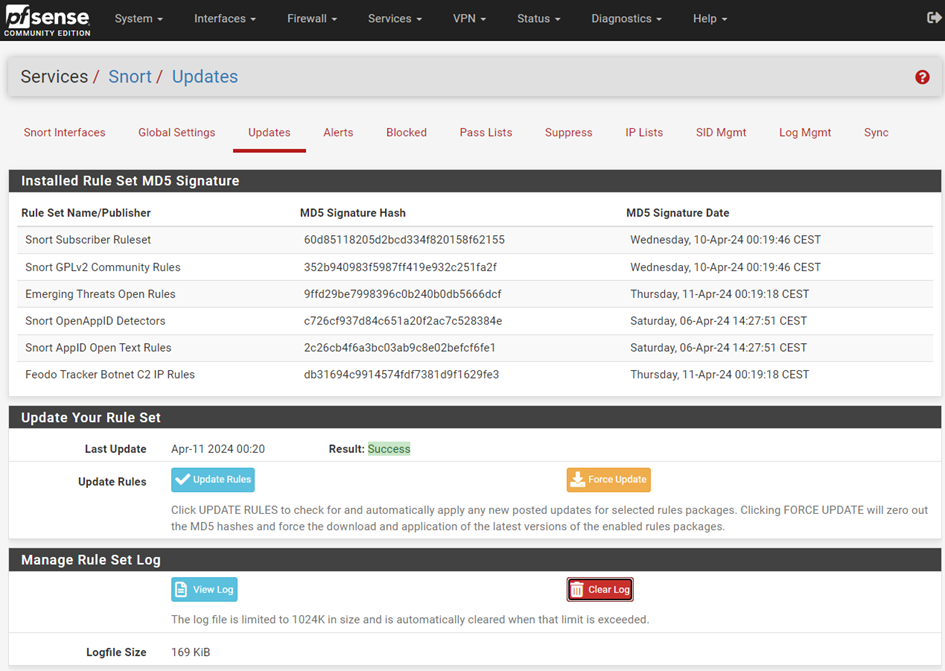Expand the Firewall menu

pyautogui.click(x=312, y=19)
